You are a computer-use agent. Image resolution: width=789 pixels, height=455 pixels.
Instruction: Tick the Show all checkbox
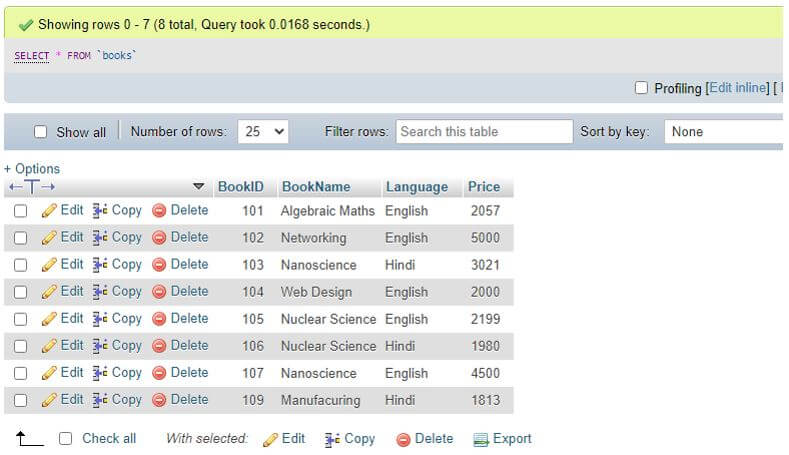40,132
